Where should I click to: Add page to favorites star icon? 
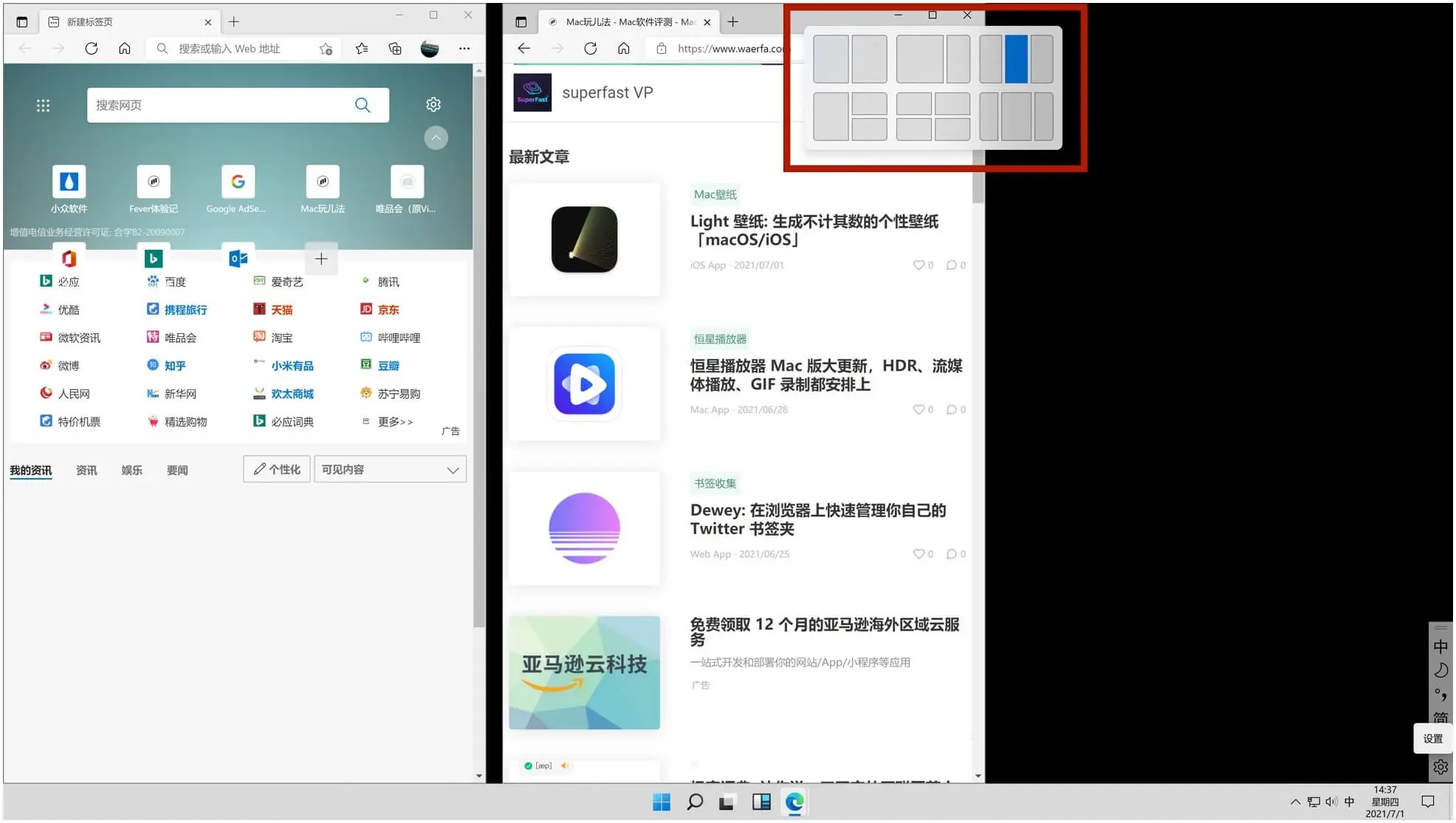click(x=326, y=49)
